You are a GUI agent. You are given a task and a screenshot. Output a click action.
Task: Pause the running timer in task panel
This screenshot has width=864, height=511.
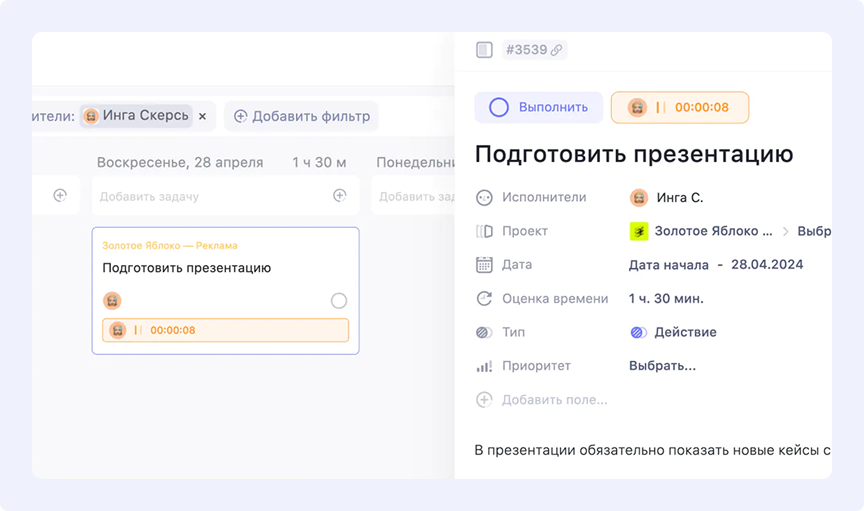660,108
